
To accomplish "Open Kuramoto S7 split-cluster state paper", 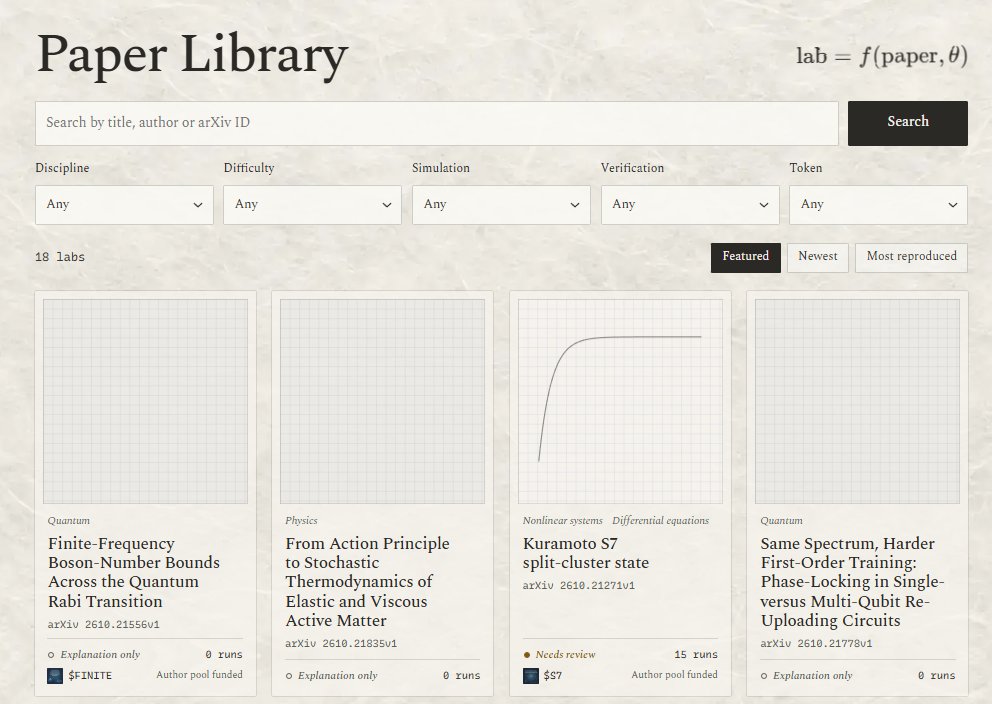I will (x=586, y=553).
